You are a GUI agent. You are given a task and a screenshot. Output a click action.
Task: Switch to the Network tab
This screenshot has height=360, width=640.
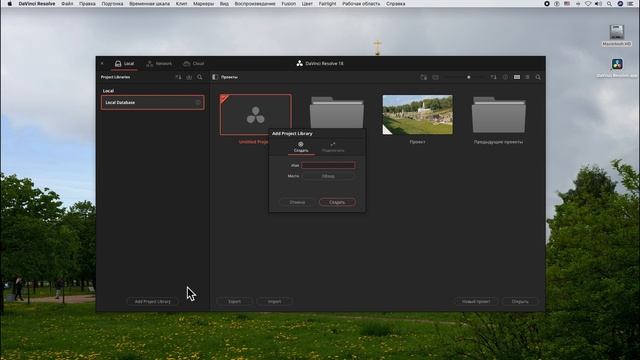pos(159,64)
